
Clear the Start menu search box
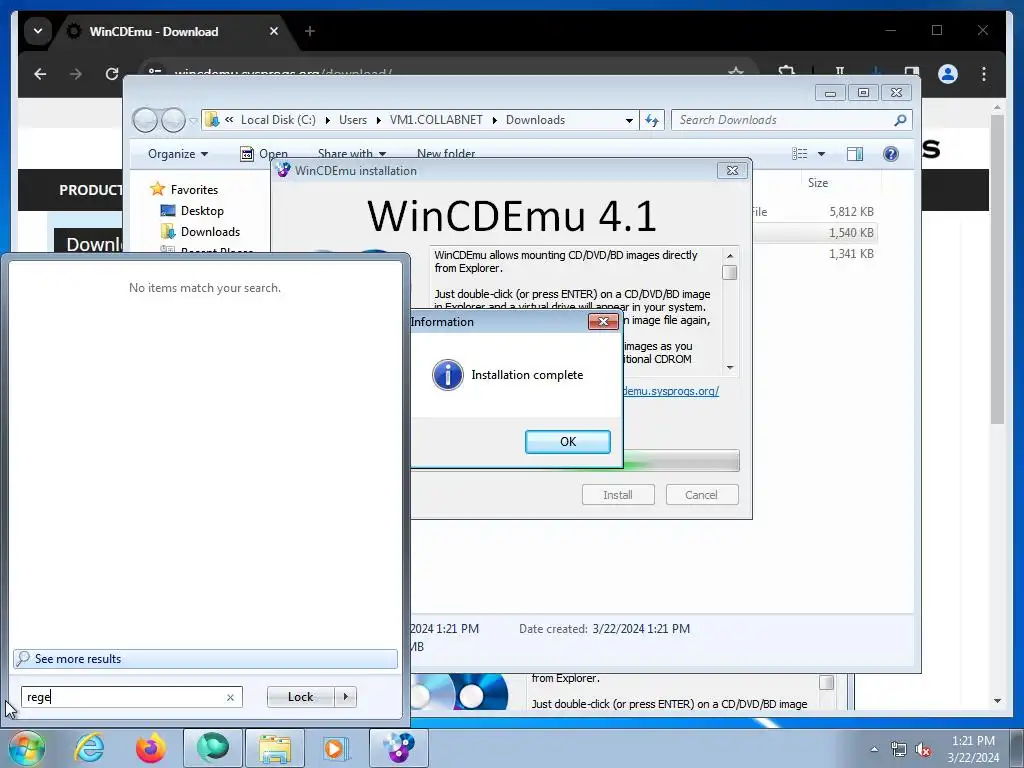[230, 697]
